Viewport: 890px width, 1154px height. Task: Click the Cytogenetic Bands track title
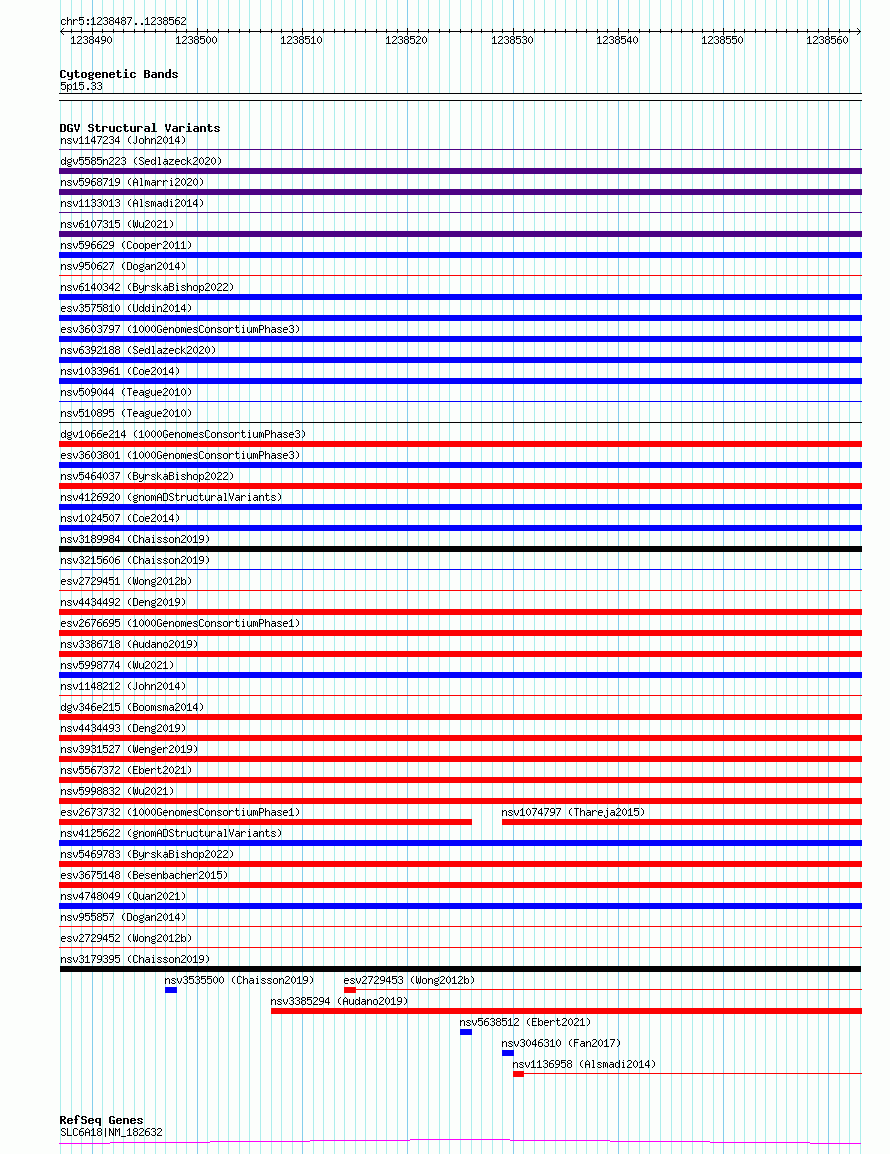(119, 74)
